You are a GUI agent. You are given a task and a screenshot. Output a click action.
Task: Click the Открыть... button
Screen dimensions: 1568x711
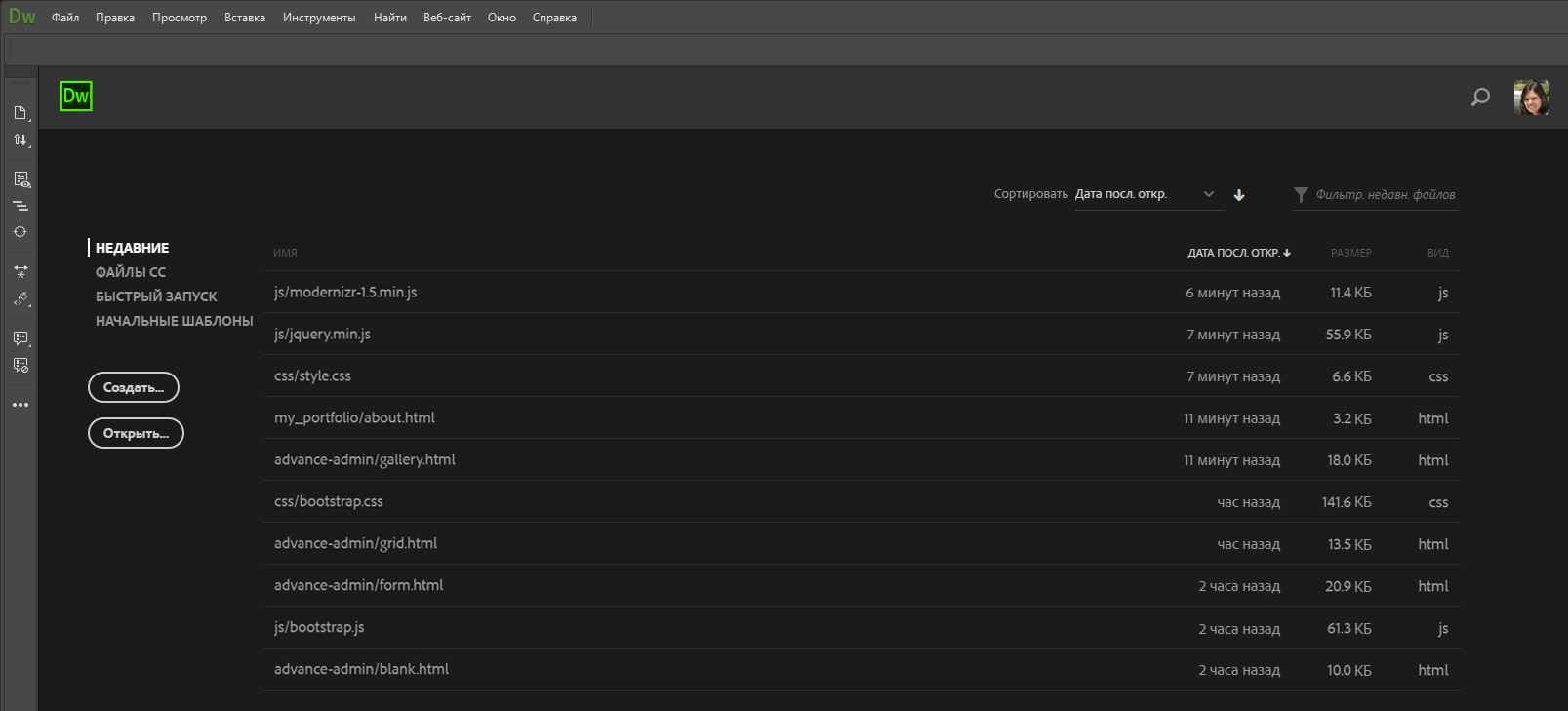[x=136, y=433]
